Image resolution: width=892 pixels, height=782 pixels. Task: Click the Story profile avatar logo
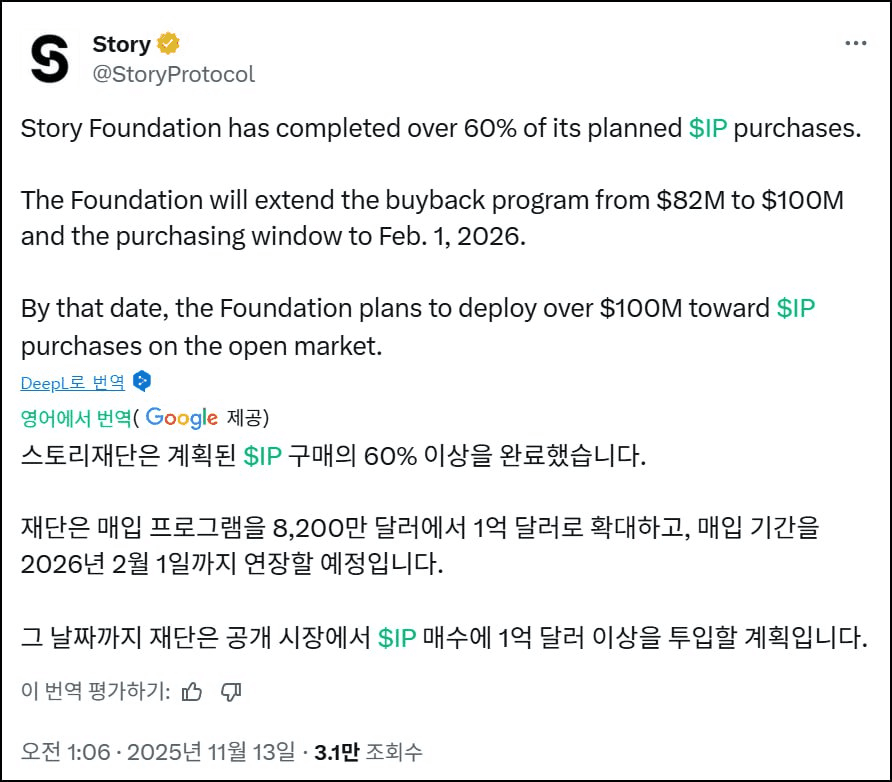point(50,59)
